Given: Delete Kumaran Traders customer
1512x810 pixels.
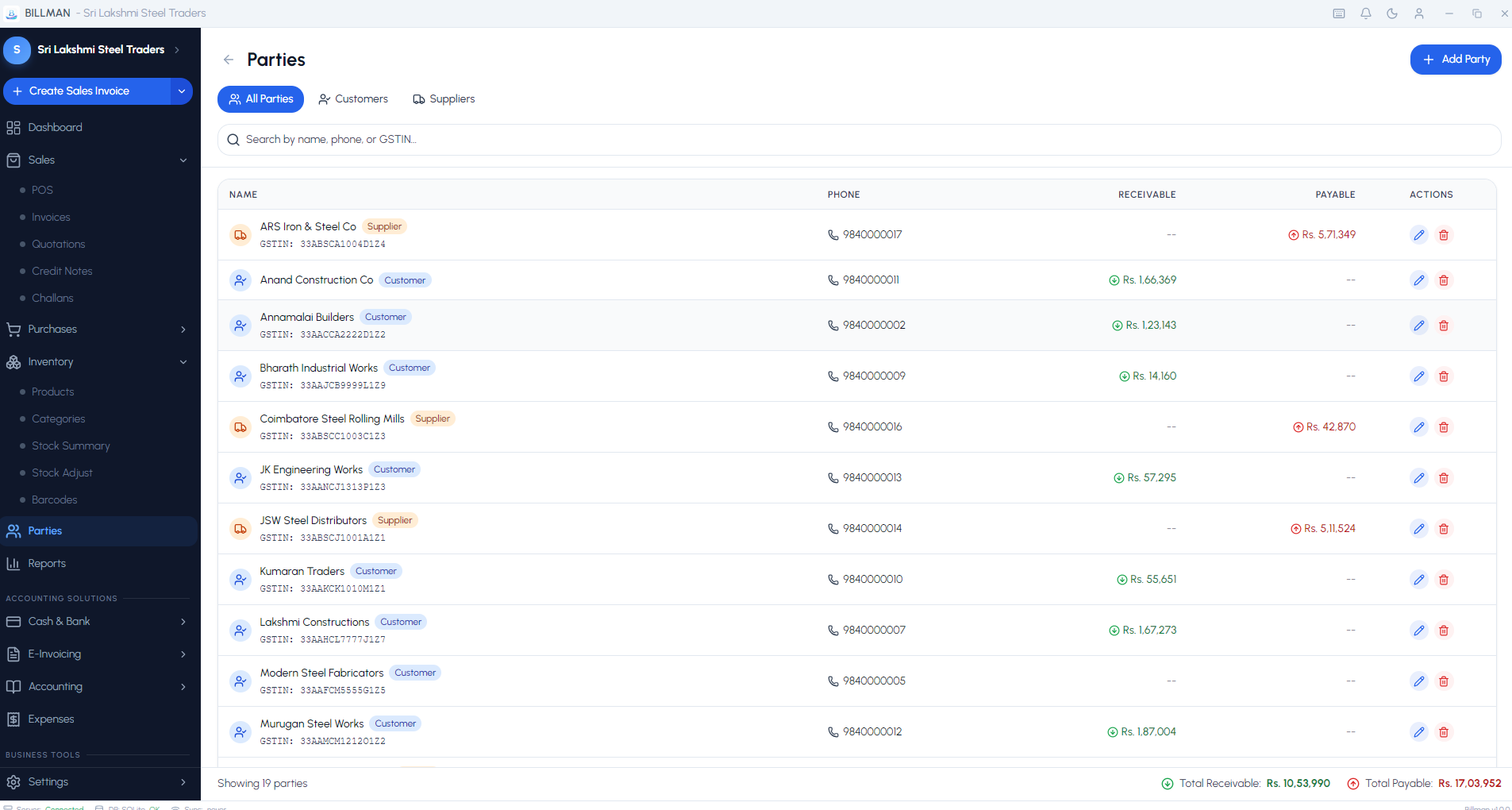Looking at the screenshot, I should coord(1444,580).
